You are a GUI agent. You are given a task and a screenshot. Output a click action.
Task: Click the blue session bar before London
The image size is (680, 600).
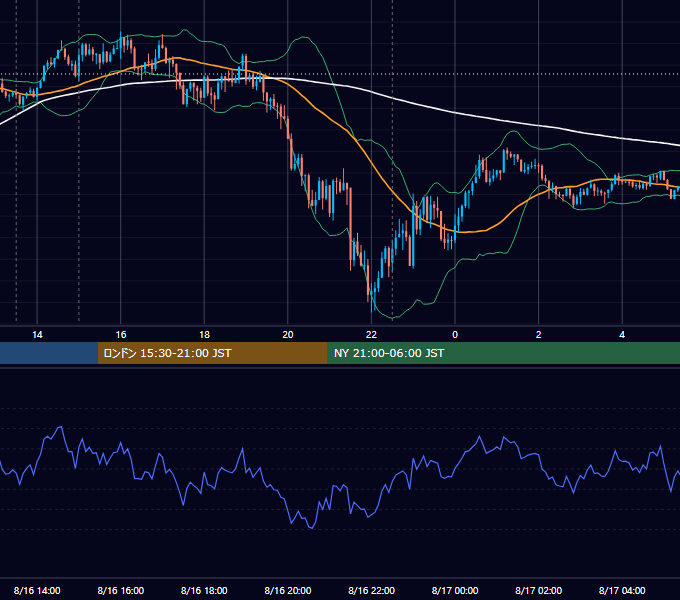click(49, 353)
